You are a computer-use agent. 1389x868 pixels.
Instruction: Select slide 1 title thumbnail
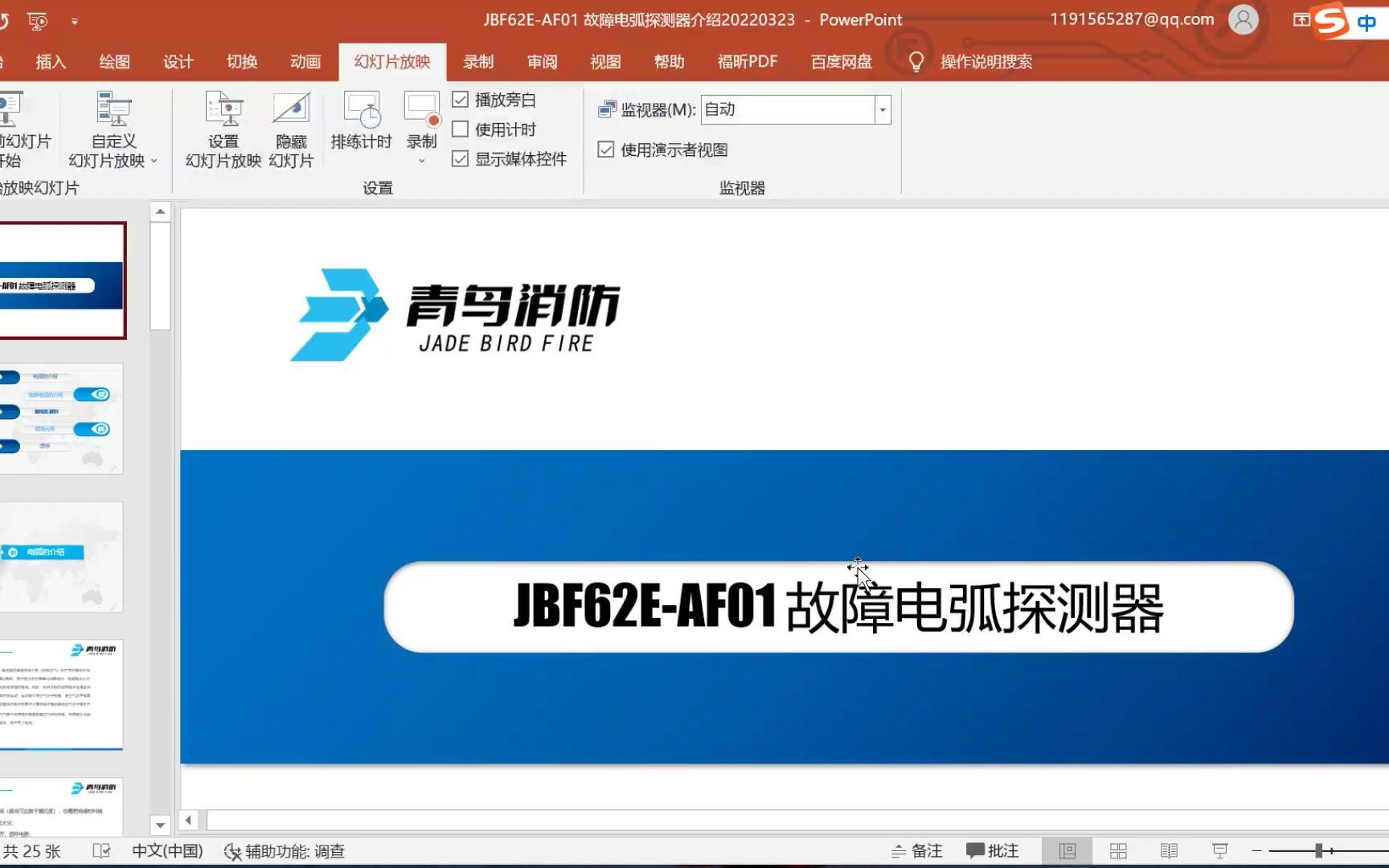[x=62, y=280]
